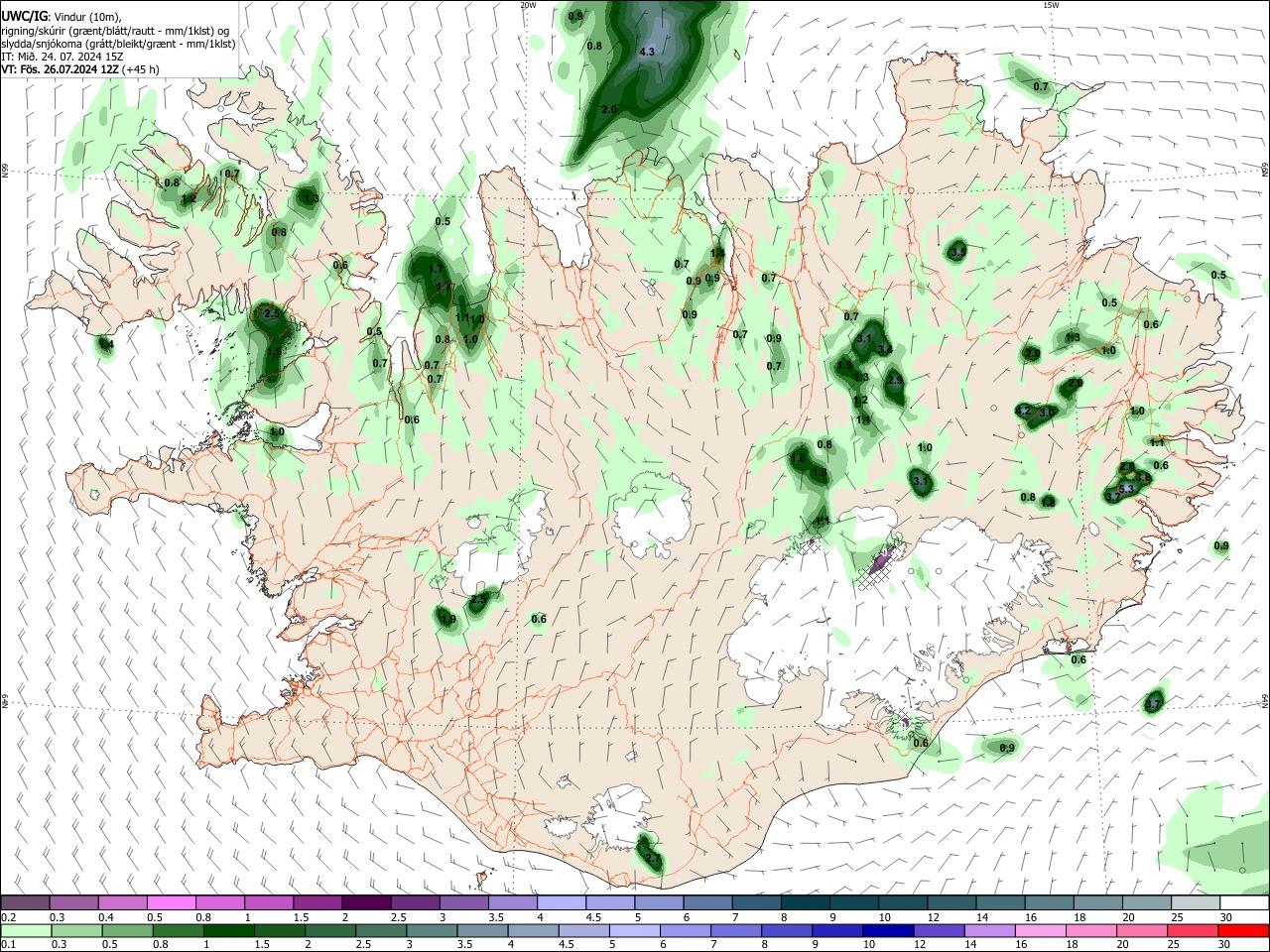Image resolution: width=1270 pixels, height=952 pixels.
Task: Click the 1.9 precipitation value in the southwest
Action: point(447,619)
